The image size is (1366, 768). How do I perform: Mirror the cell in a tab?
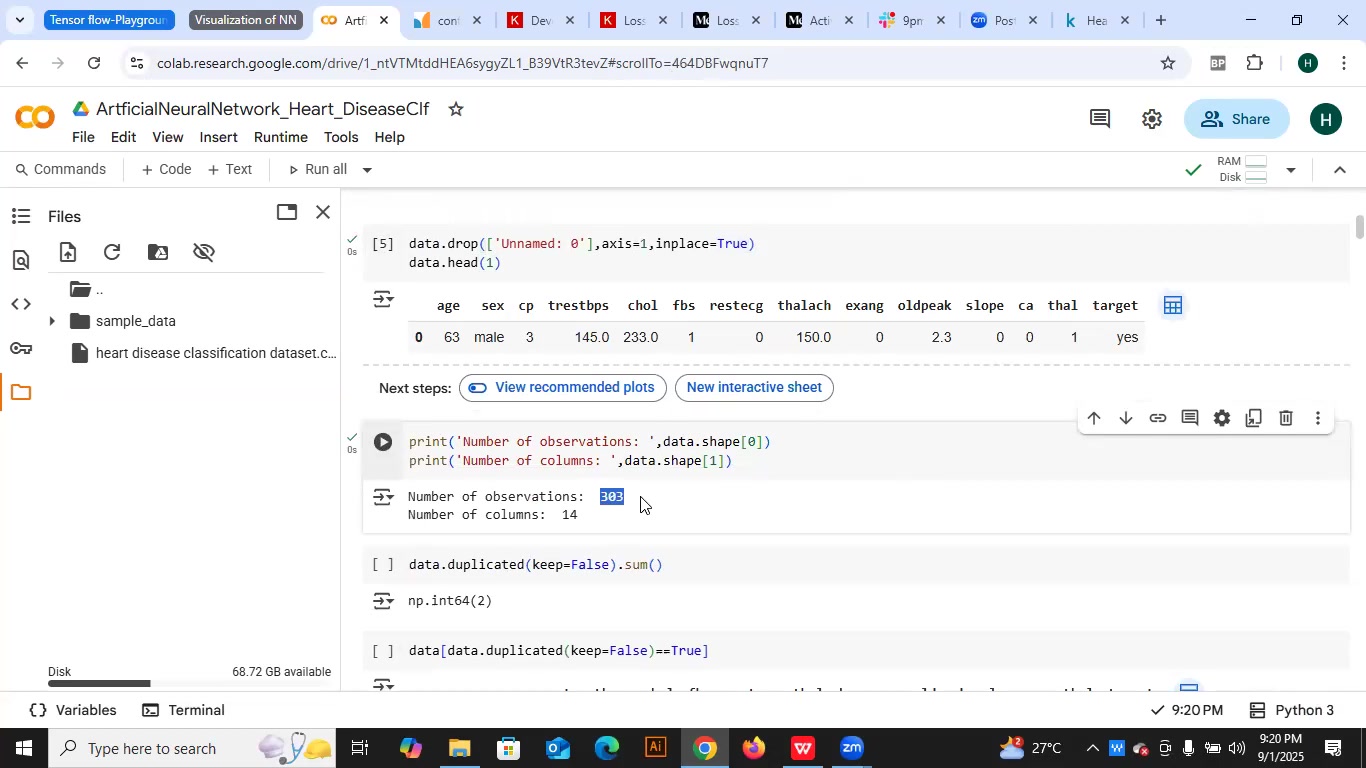1254,418
